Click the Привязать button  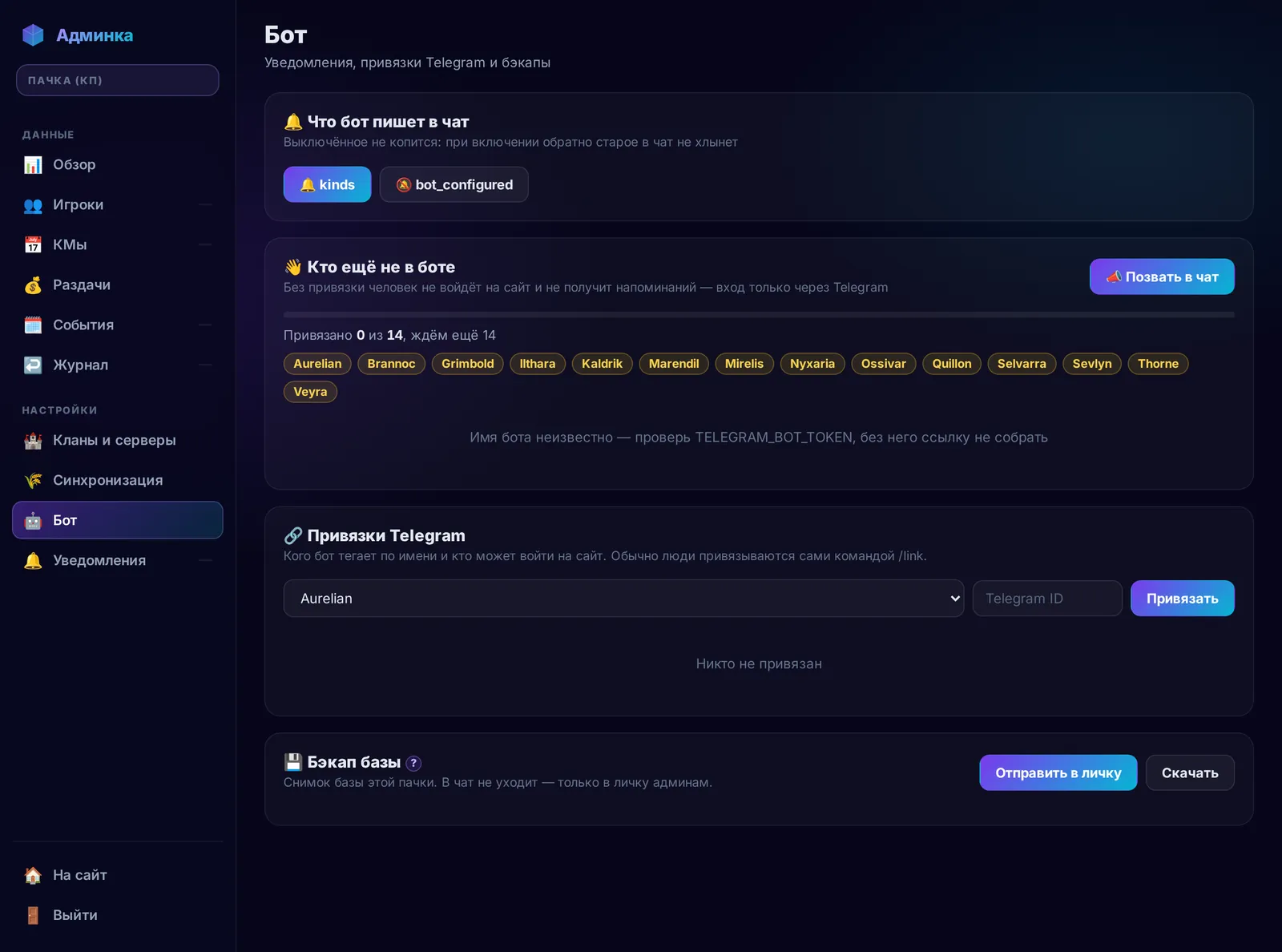point(1182,599)
